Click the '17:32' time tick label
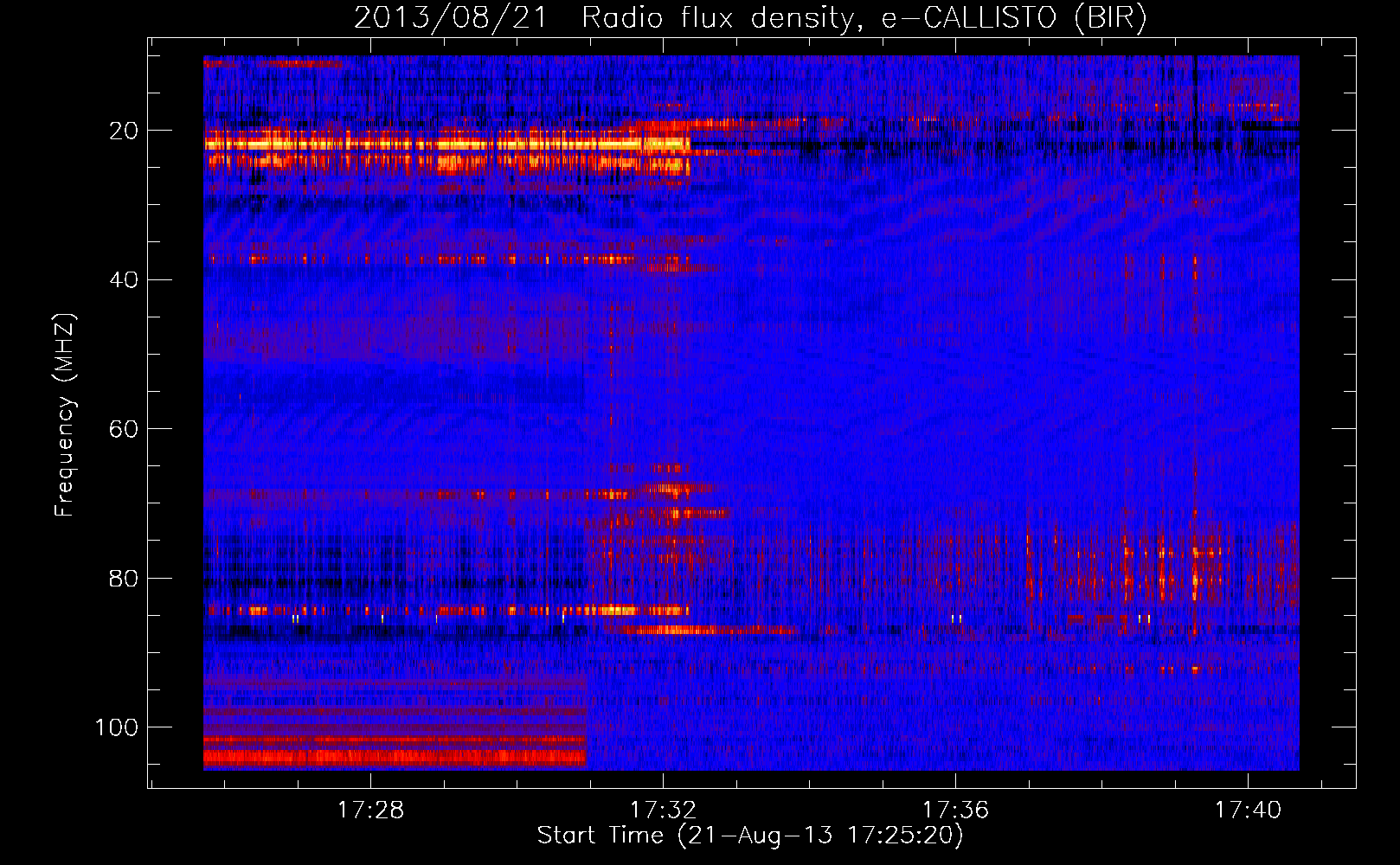1400x865 pixels. pyautogui.click(x=663, y=810)
